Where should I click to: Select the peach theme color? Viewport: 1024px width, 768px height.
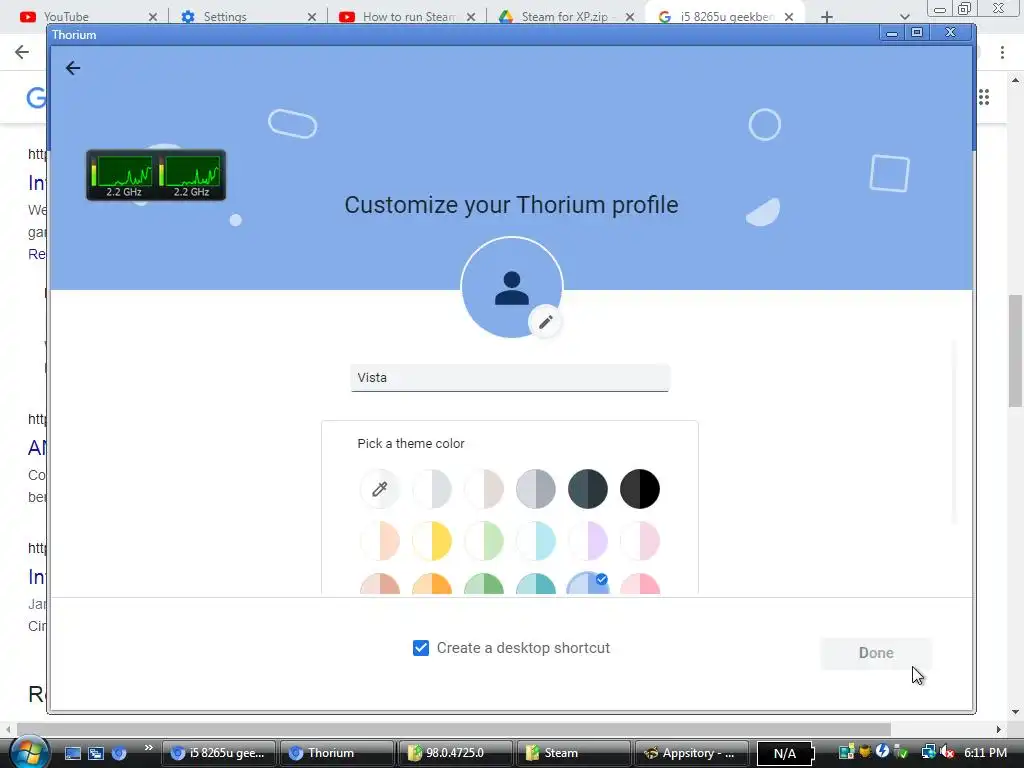379,541
